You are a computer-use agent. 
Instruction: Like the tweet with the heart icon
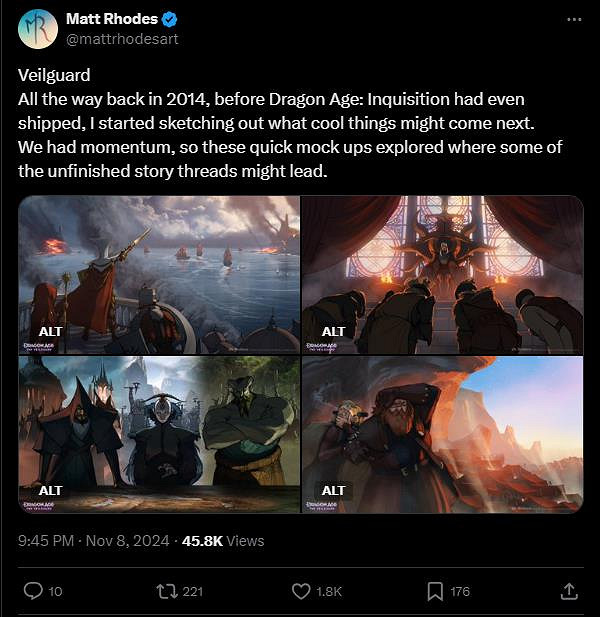302,591
